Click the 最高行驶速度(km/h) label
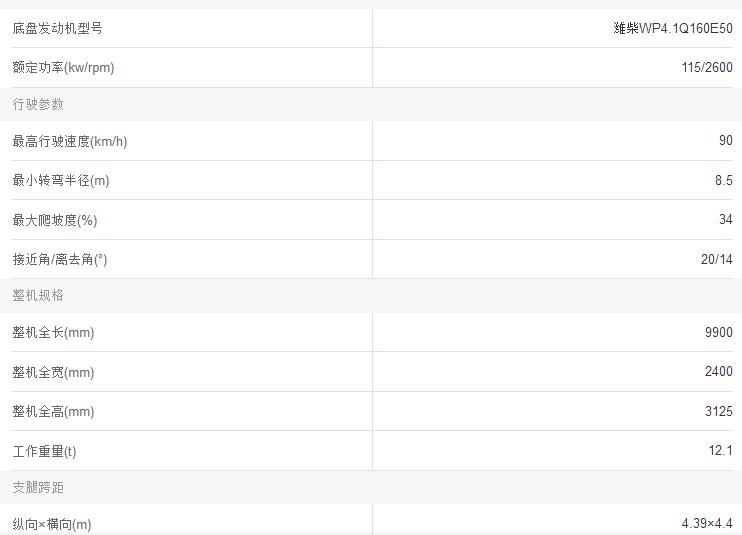 69,141
